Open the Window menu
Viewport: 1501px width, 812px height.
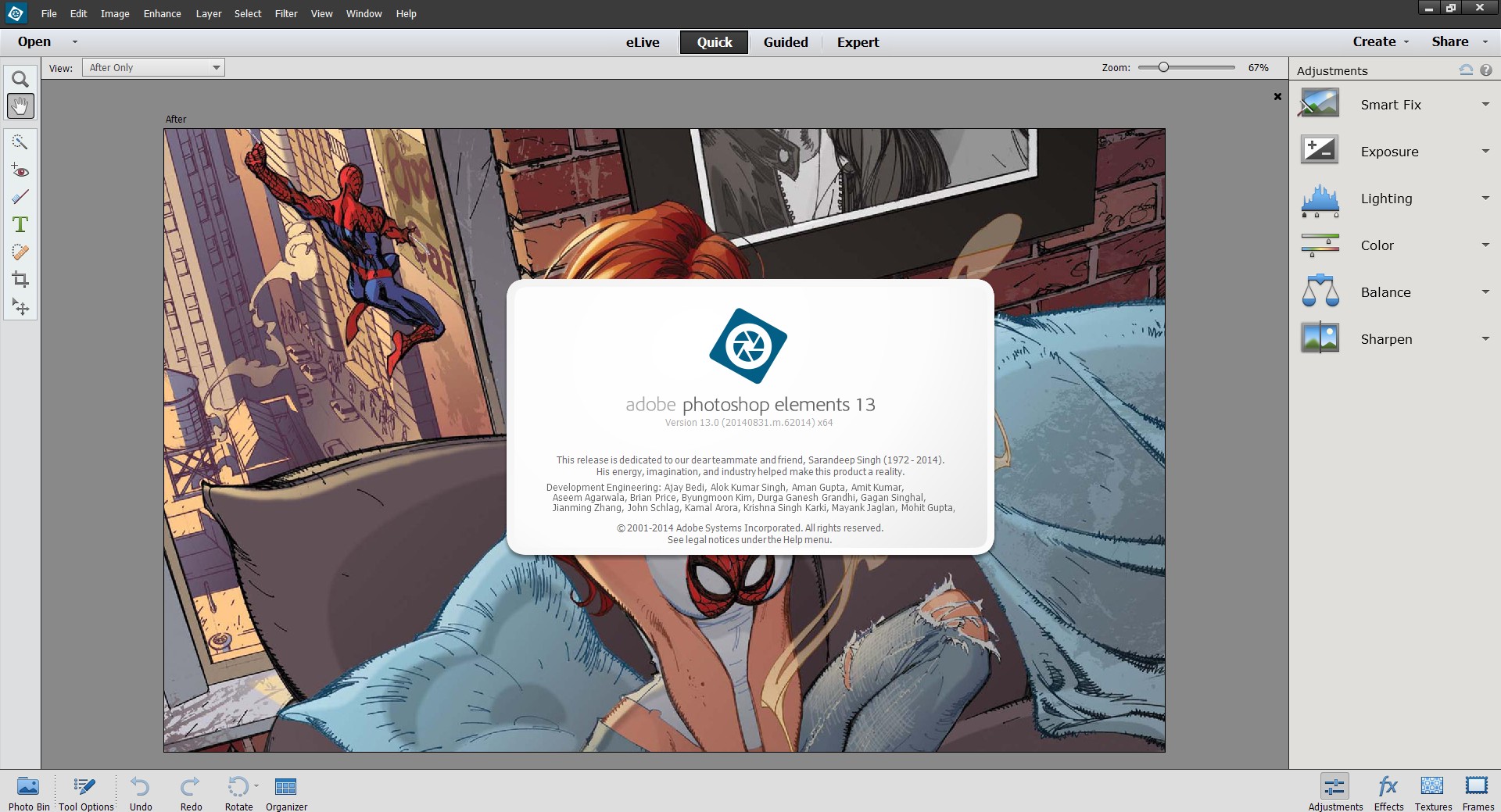[x=364, y=14]
